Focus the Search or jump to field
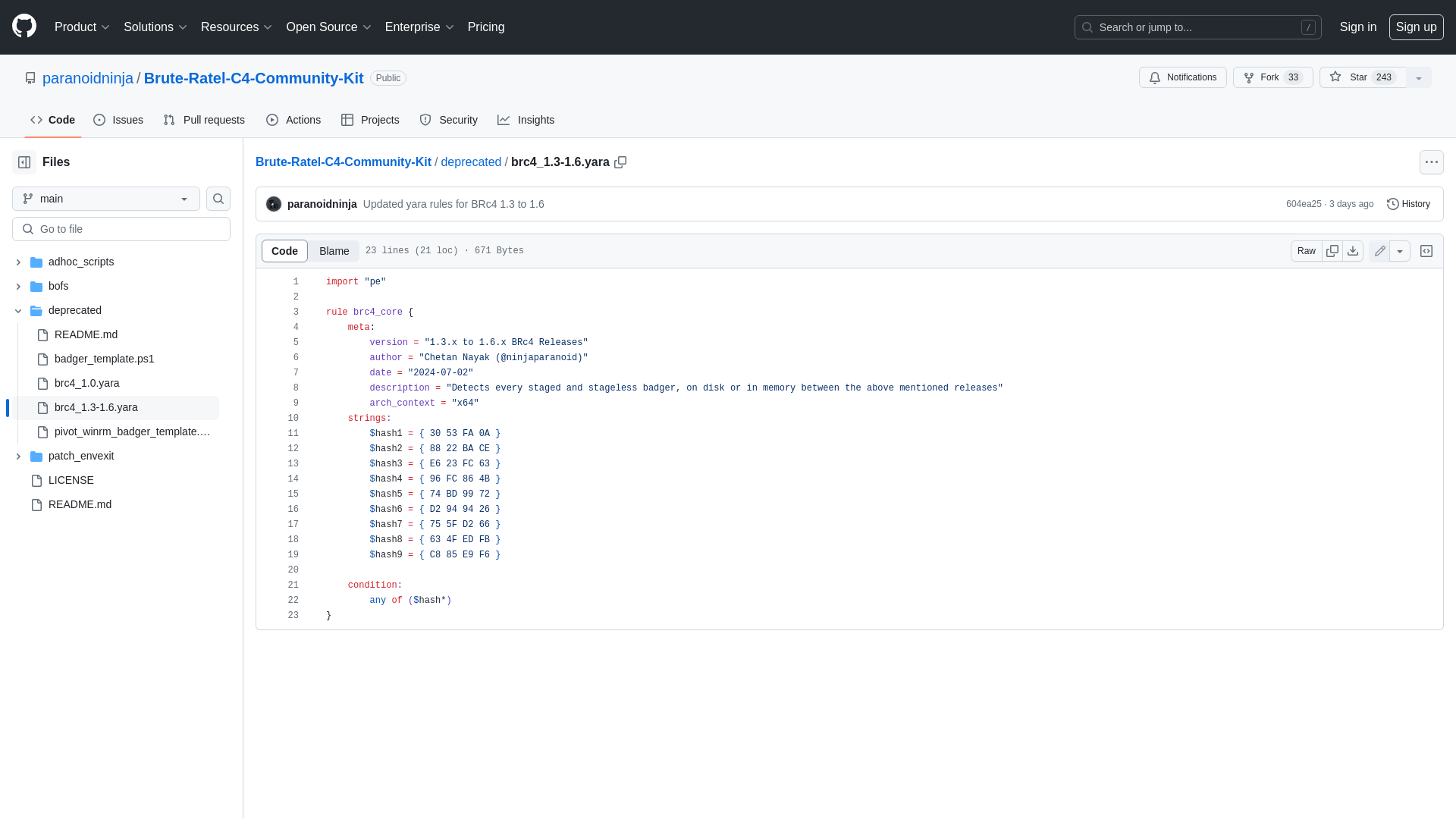This screenshot has width=1456, height=819. [1197, 27]
